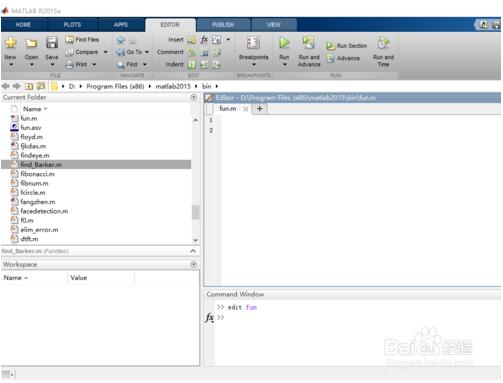Add a new editor tab with plus
The image size is (503, 383).
(x=259, y=109)
